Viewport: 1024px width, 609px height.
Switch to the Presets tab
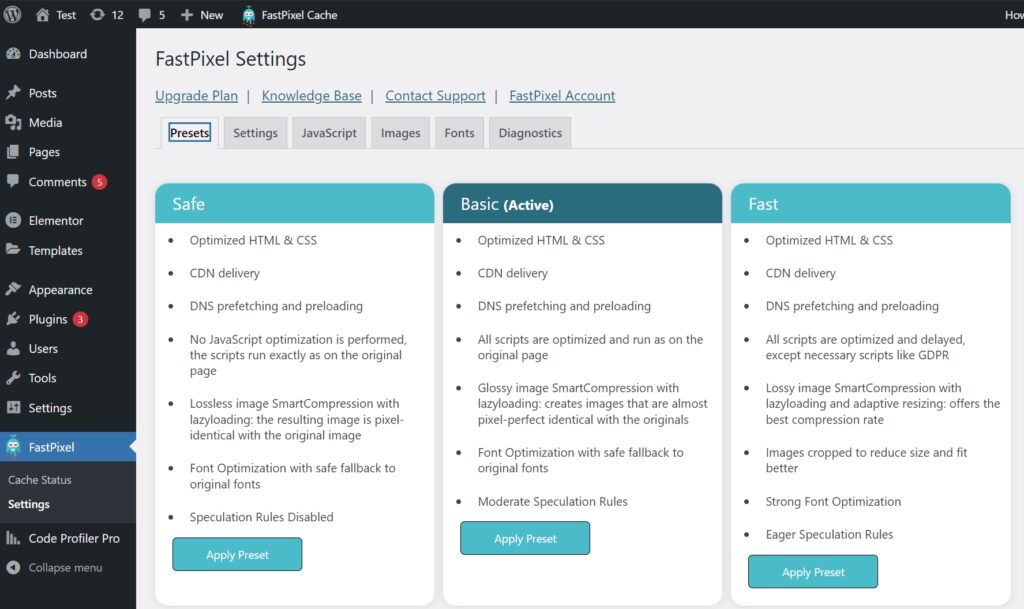click(189, 133)
